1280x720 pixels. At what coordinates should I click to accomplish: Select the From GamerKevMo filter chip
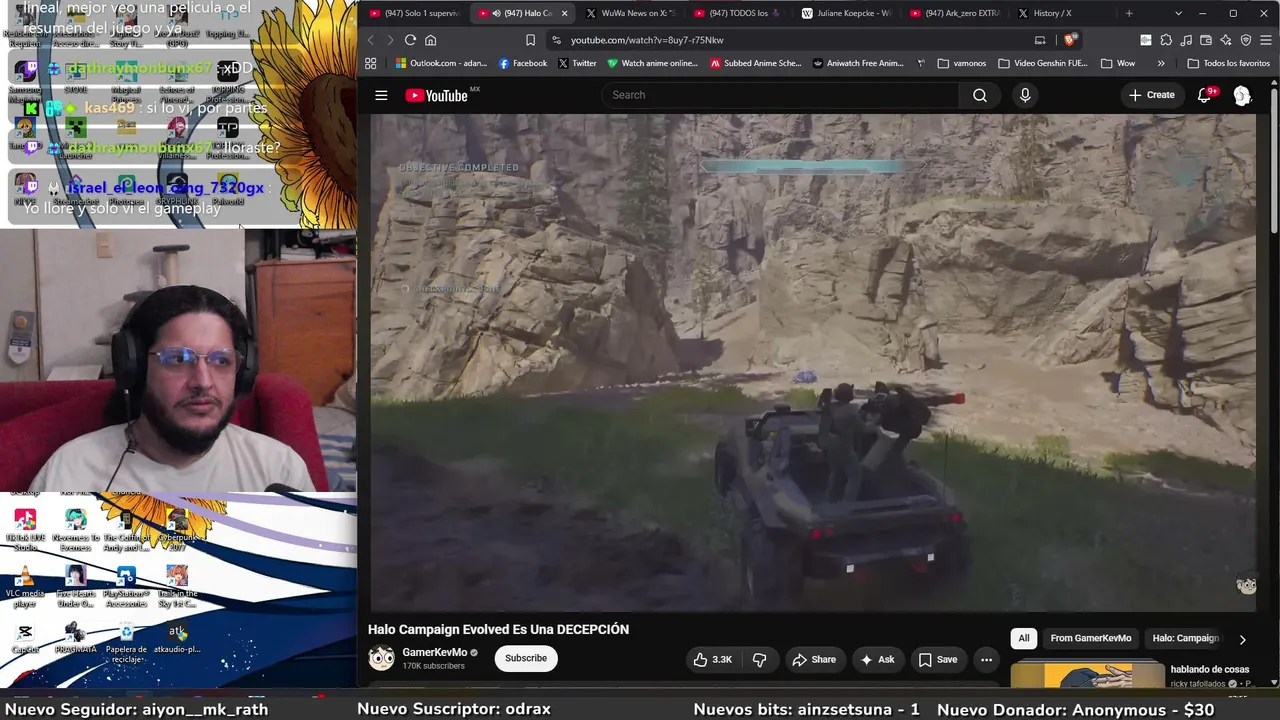(1091, 638)
